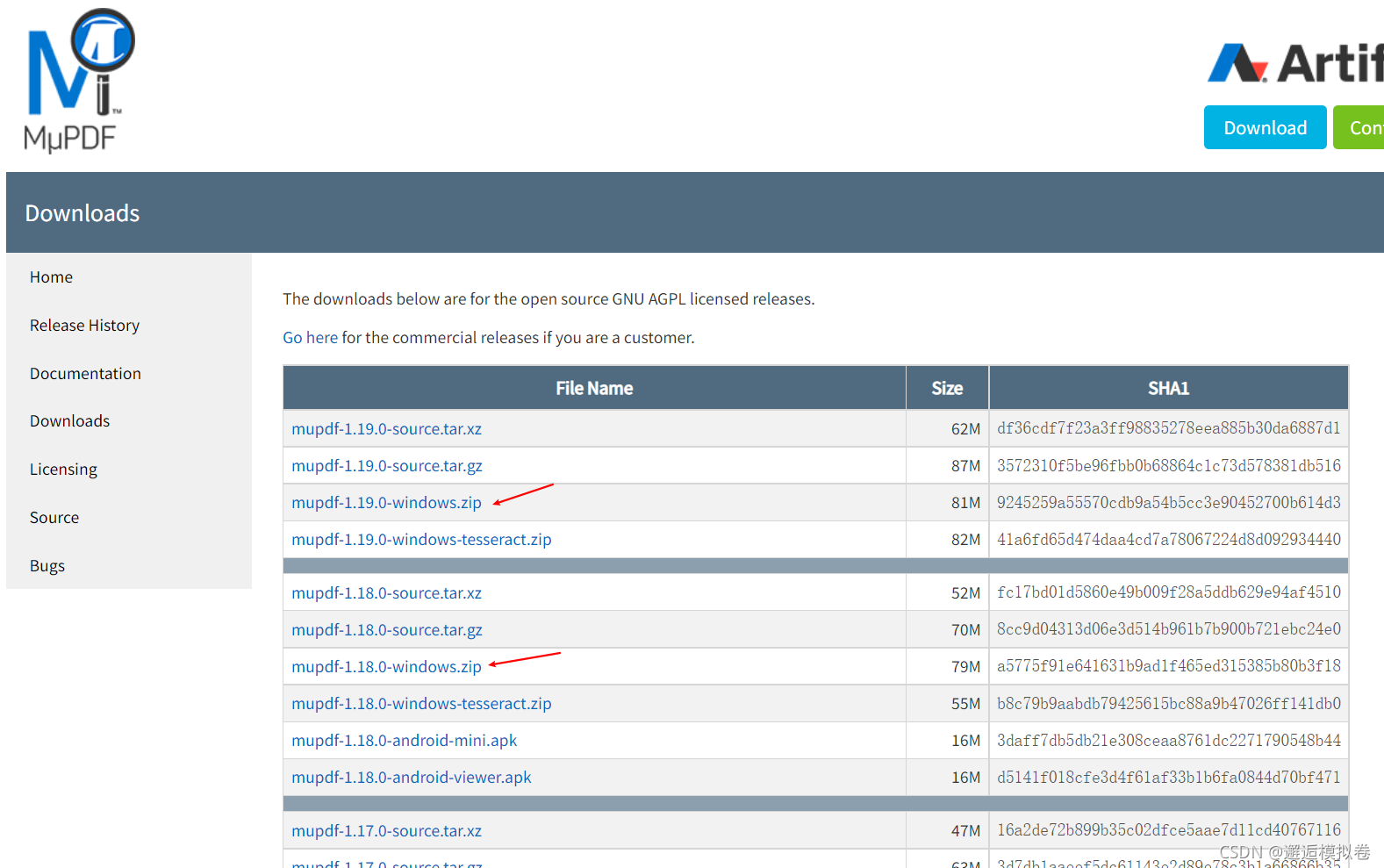Click the Downloads page heading
1384x868 pixels.
82,213
